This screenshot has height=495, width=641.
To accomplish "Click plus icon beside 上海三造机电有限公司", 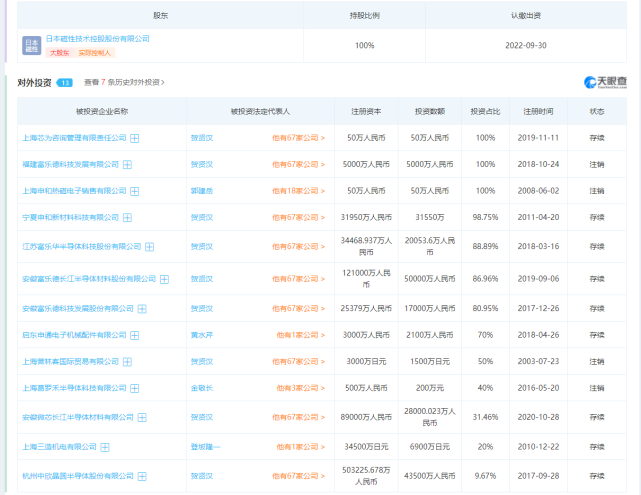I will pyautogui.click(x=105, y=447).
